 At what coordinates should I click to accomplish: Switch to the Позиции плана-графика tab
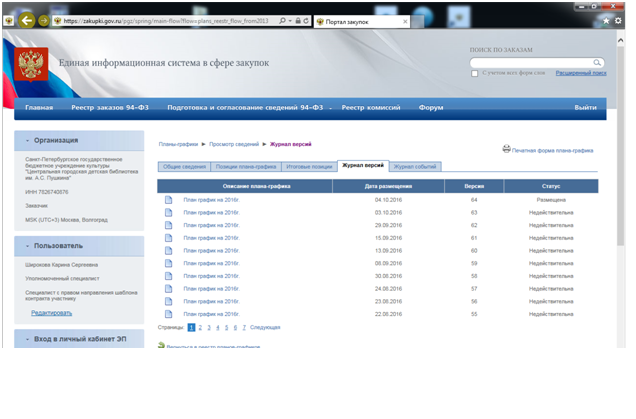pos(246,167)
